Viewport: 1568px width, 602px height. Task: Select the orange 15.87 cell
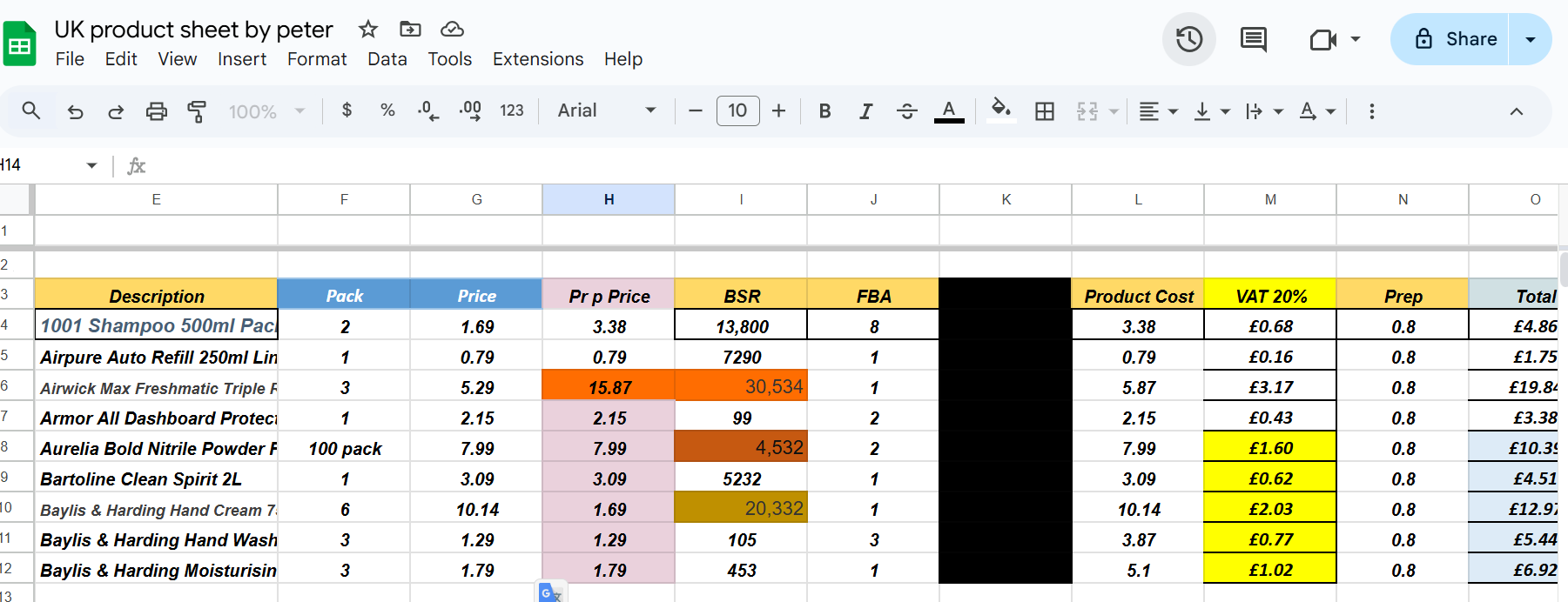[609, 385]
